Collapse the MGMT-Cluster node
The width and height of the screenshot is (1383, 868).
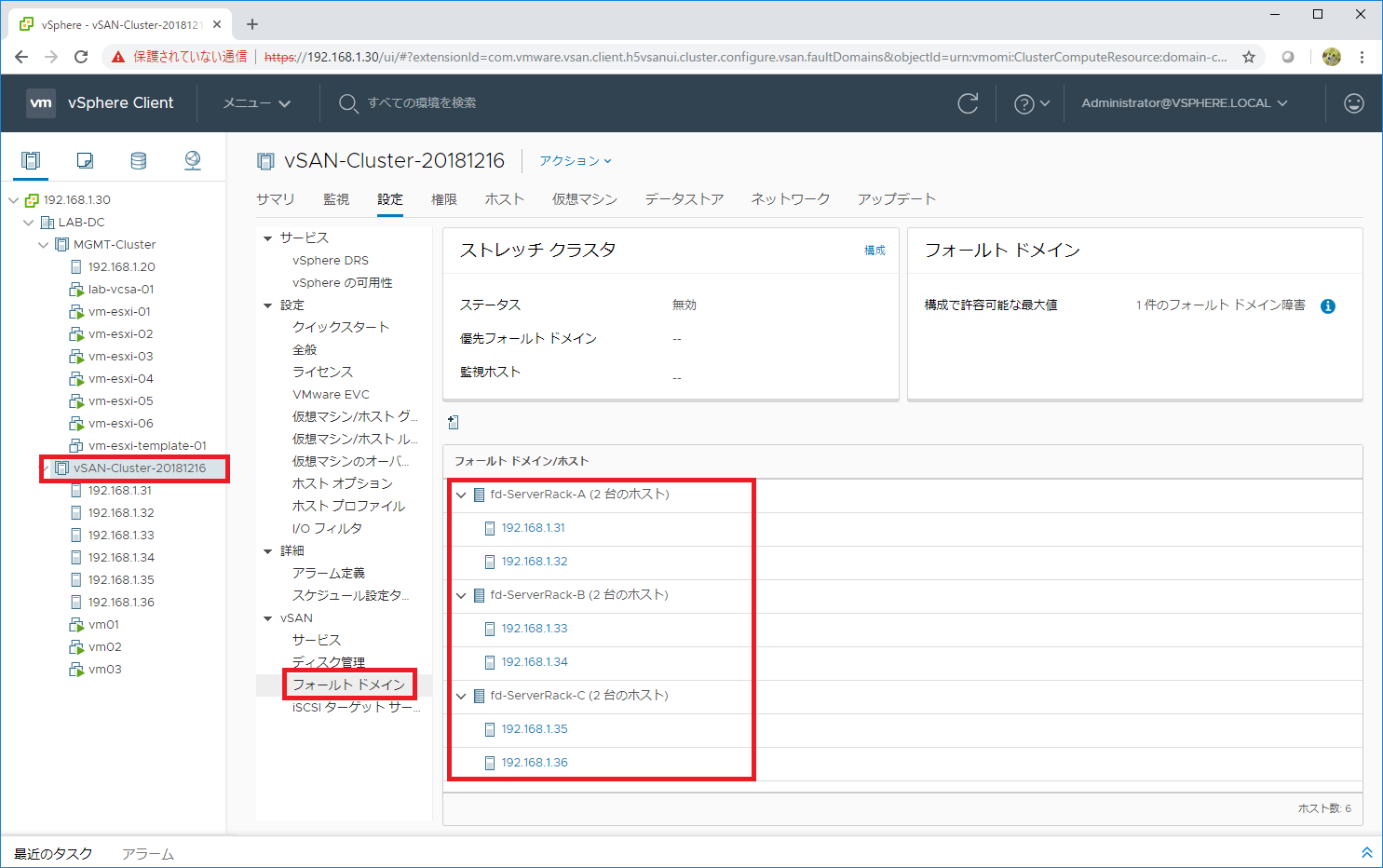click(44, 245)
